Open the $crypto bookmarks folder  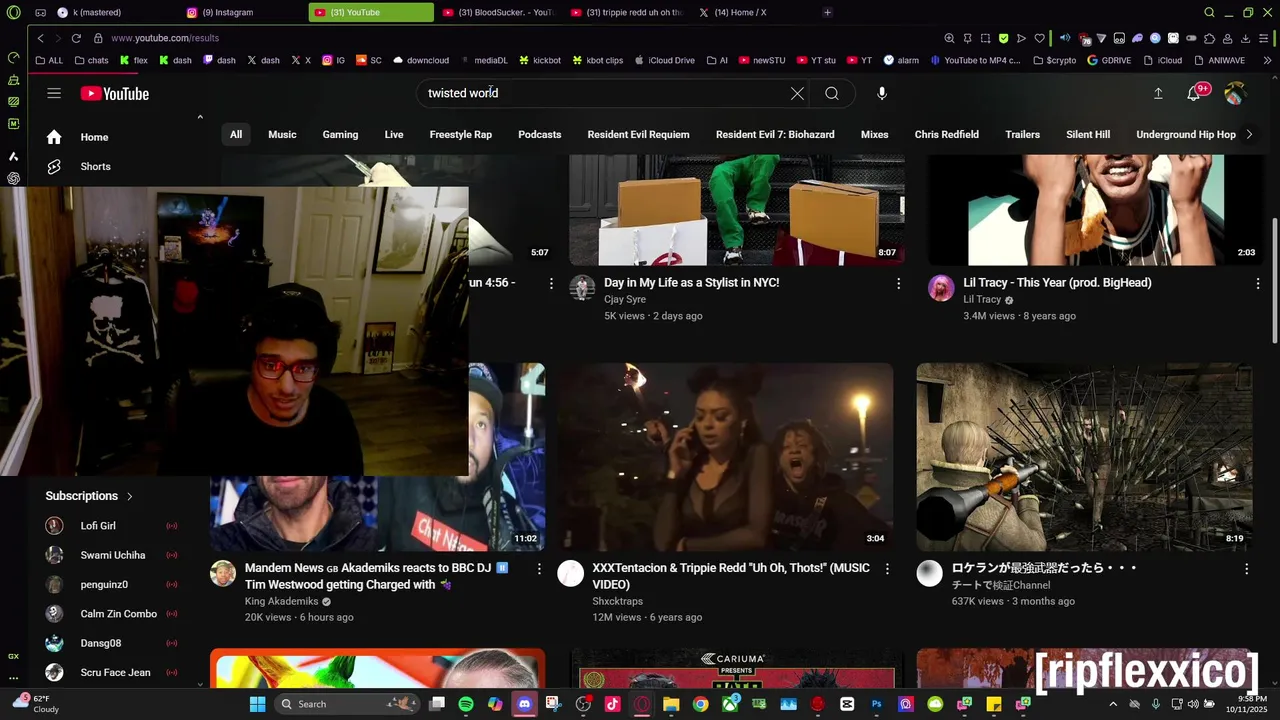pyautogui.click(x=1054, y=60)
